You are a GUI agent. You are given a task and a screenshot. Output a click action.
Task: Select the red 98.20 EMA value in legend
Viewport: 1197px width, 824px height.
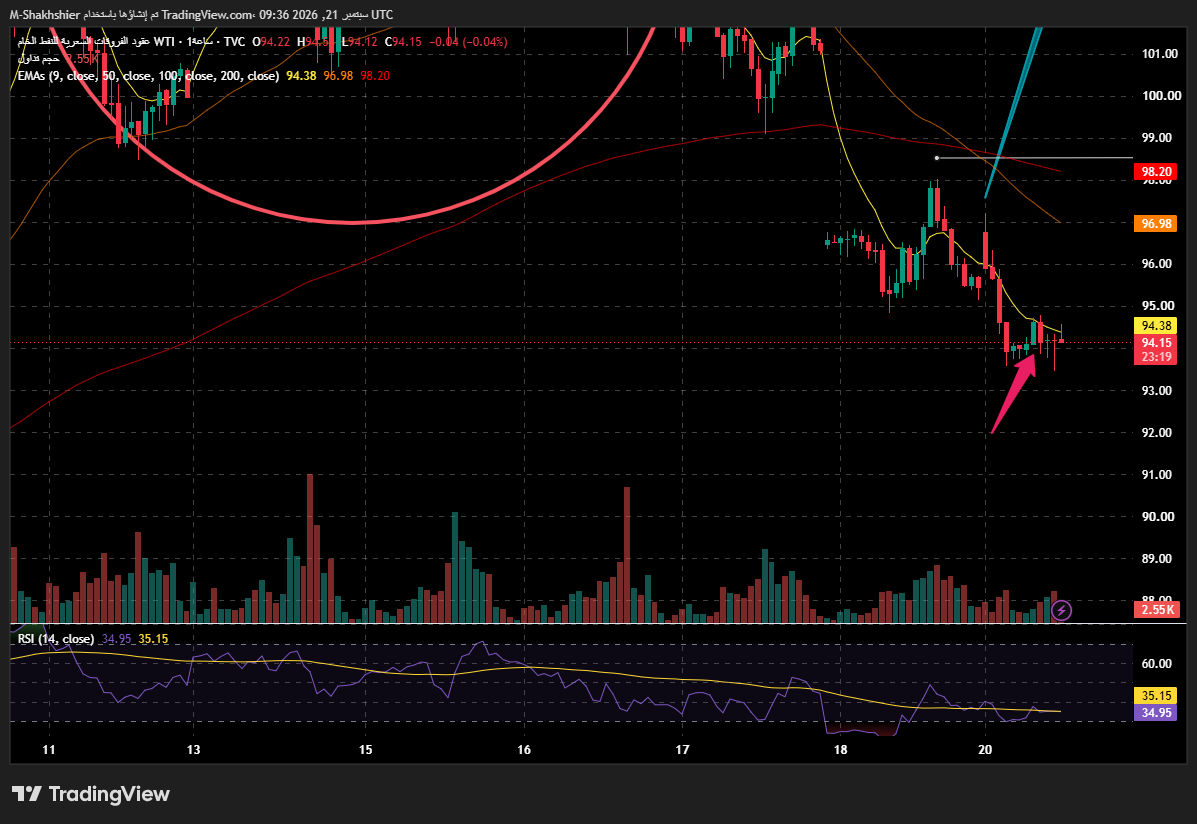pyautogui.click(x=375, y=76)
